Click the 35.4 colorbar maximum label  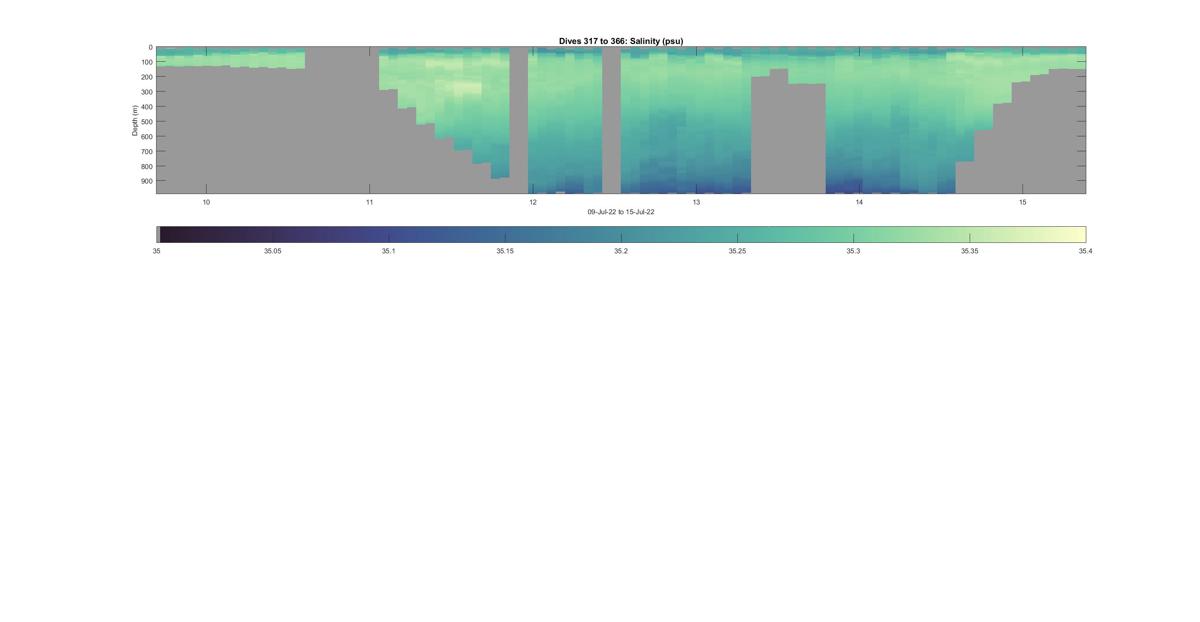point(1085,251)
